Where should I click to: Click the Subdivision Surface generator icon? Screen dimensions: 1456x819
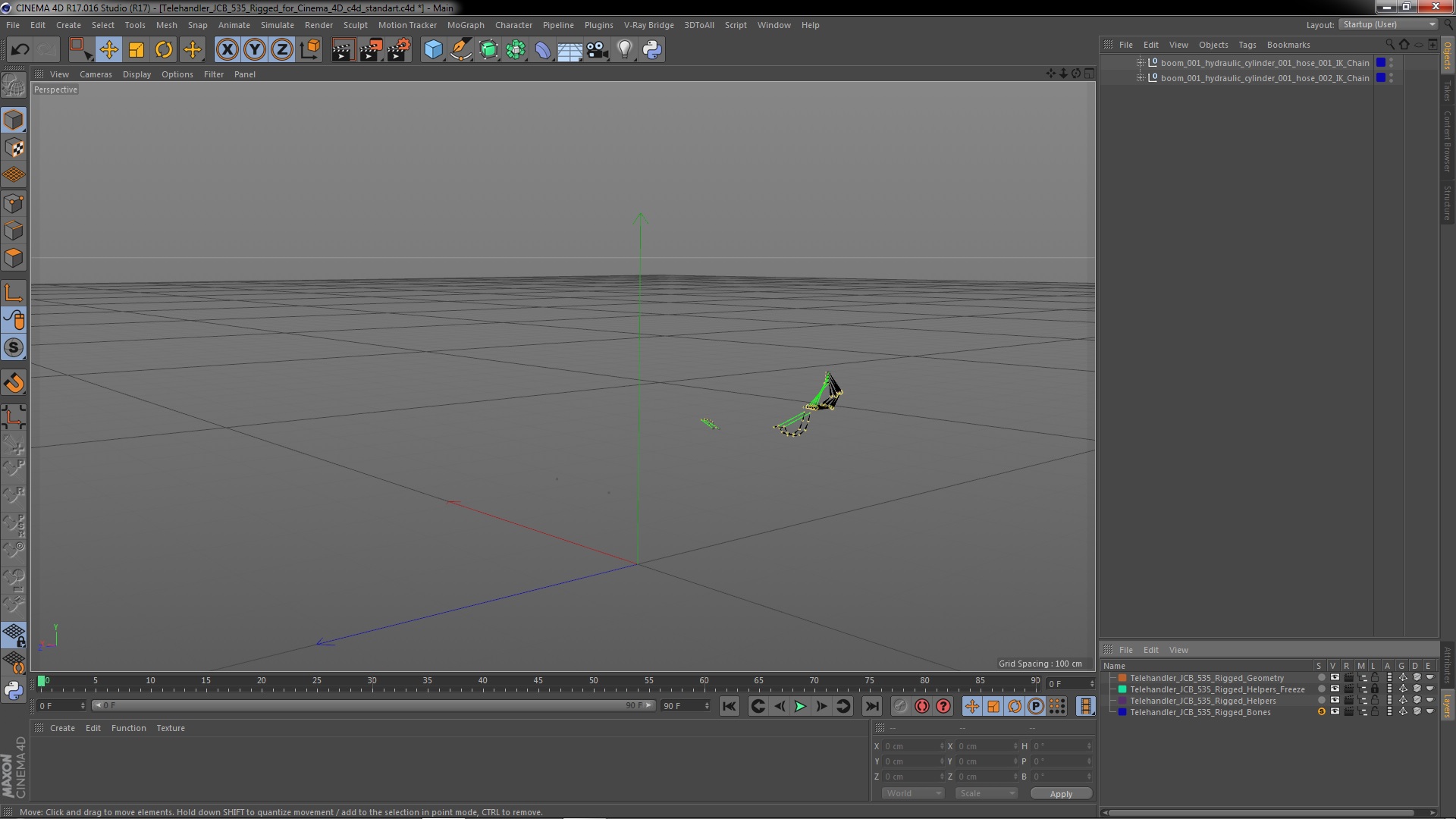(488, 50)
